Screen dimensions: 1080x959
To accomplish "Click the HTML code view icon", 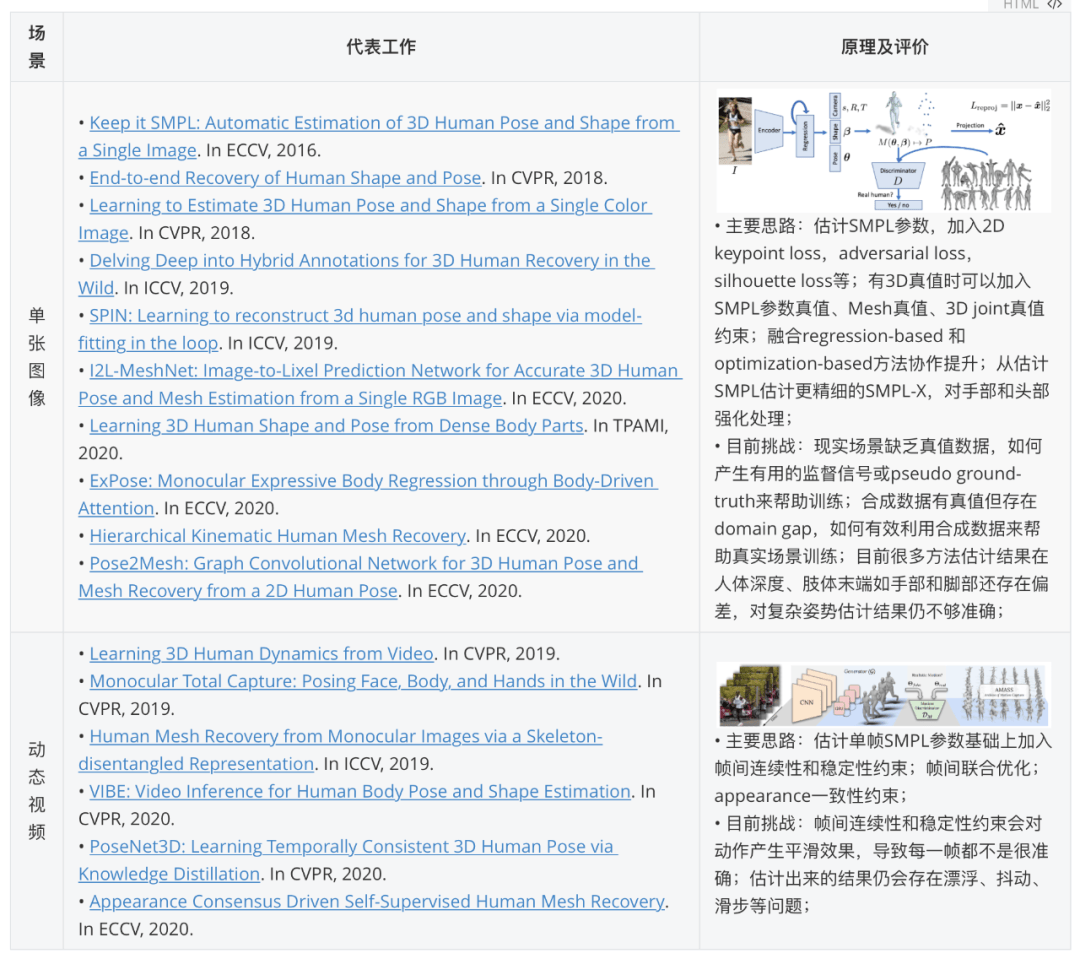I will [x=1055, y=5].
